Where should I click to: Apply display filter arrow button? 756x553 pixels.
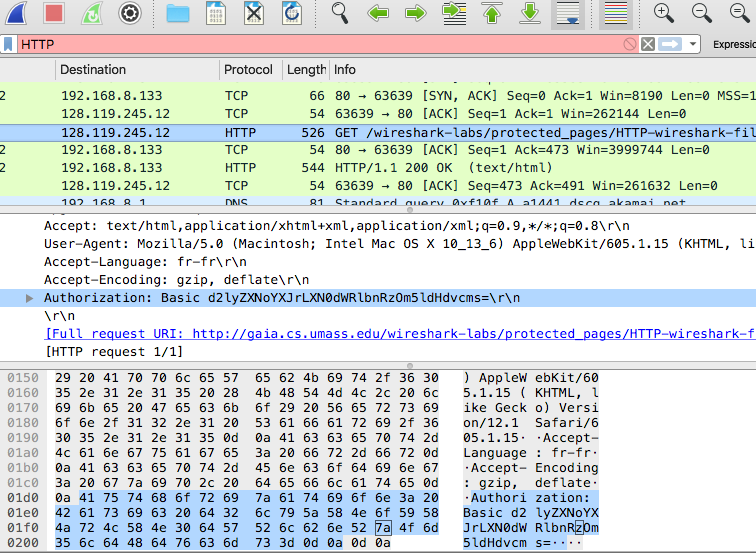point(670,44)
